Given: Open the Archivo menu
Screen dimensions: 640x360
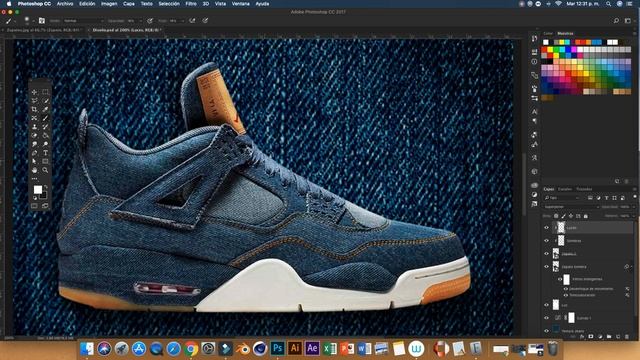Looking at the screenshot, I should click(65, 4).
